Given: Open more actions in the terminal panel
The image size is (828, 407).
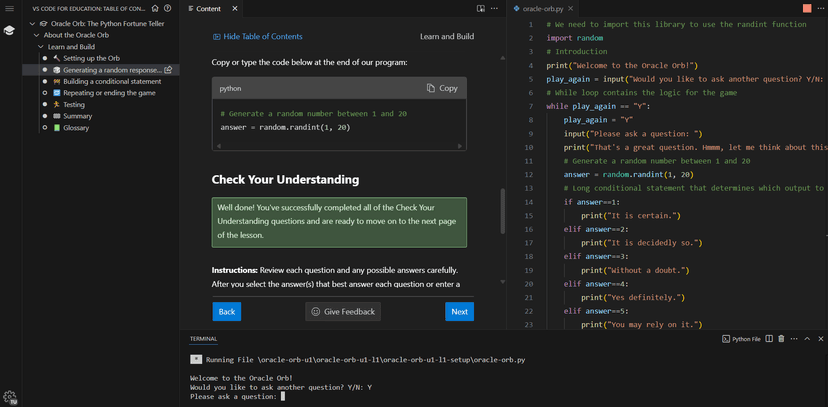Looking at the screenshot, I should 794,339.
